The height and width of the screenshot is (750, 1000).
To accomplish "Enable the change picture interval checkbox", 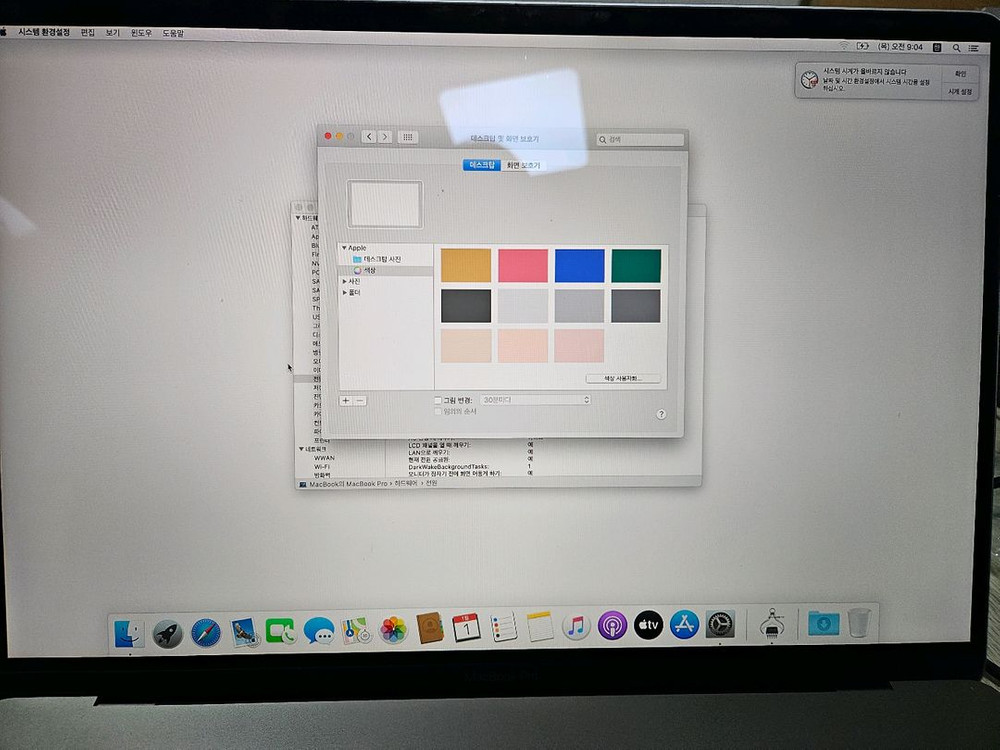I will point(438,399).
